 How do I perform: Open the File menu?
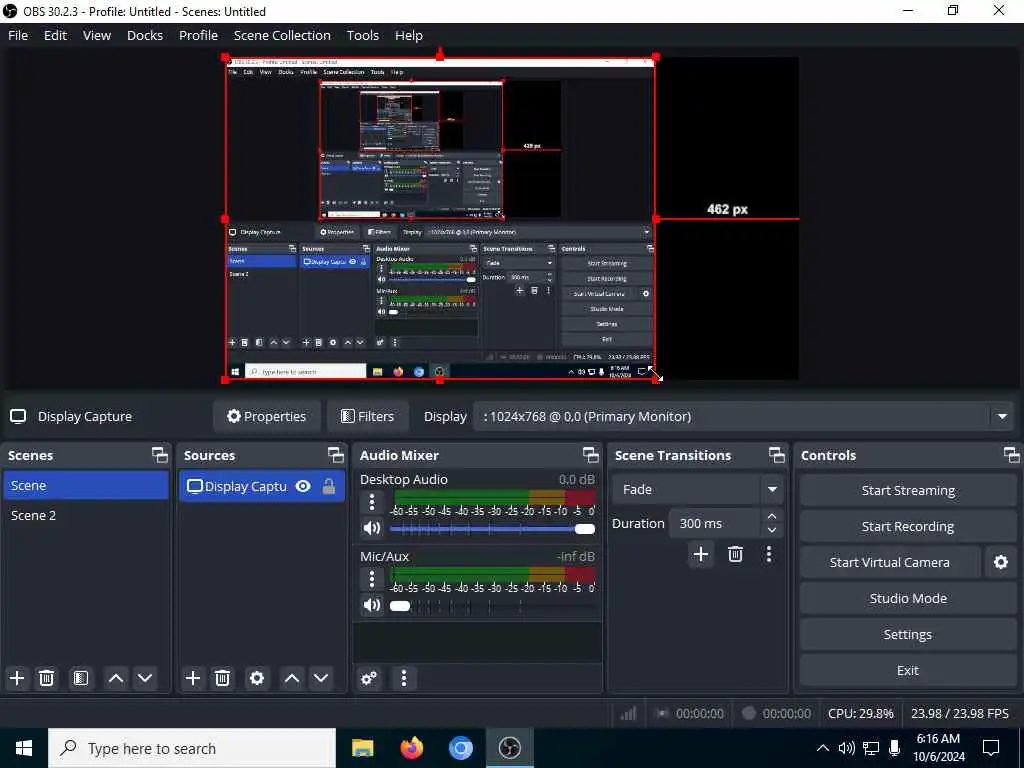pos(18,35)
